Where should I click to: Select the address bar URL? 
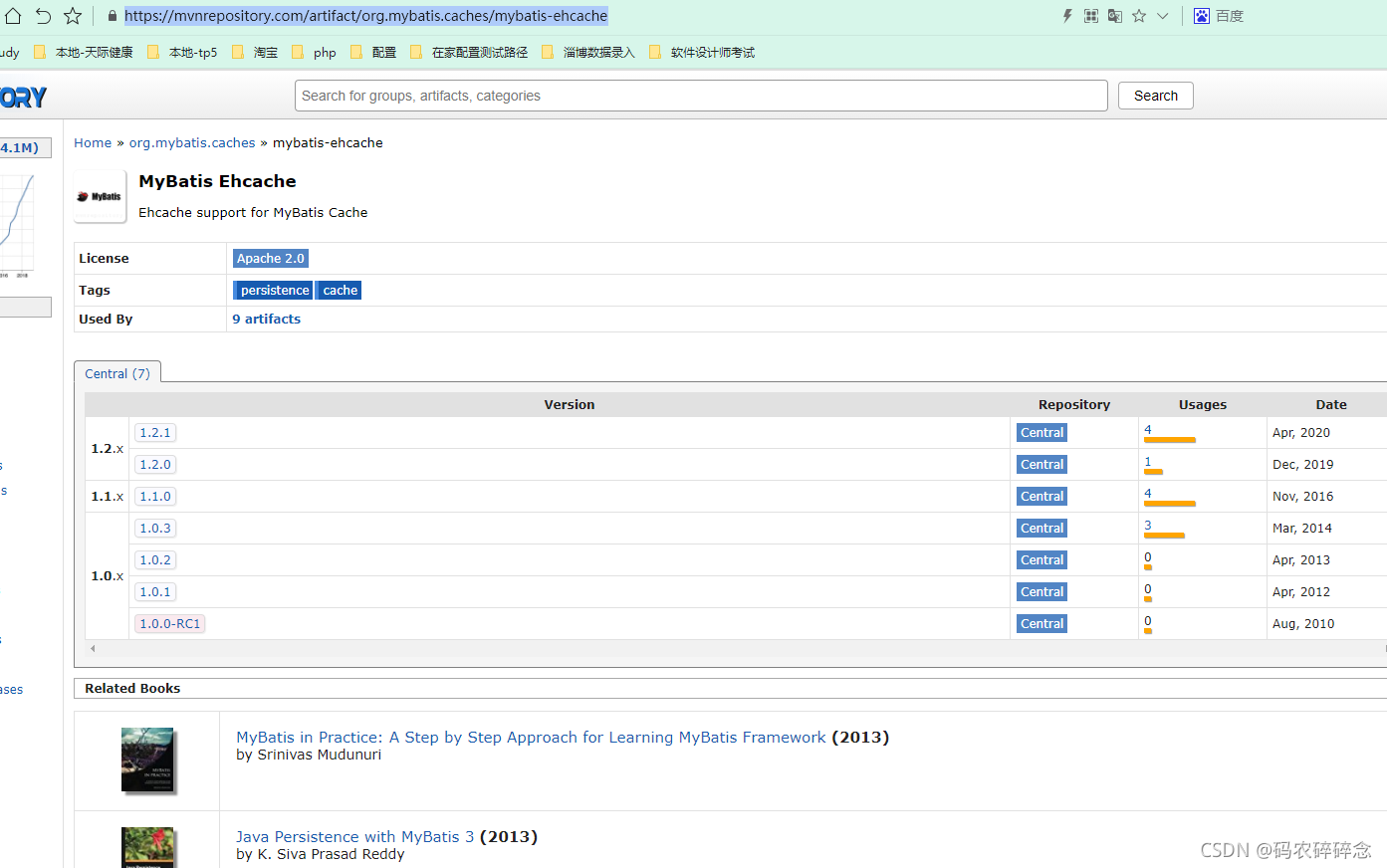[x=365, y=16]
